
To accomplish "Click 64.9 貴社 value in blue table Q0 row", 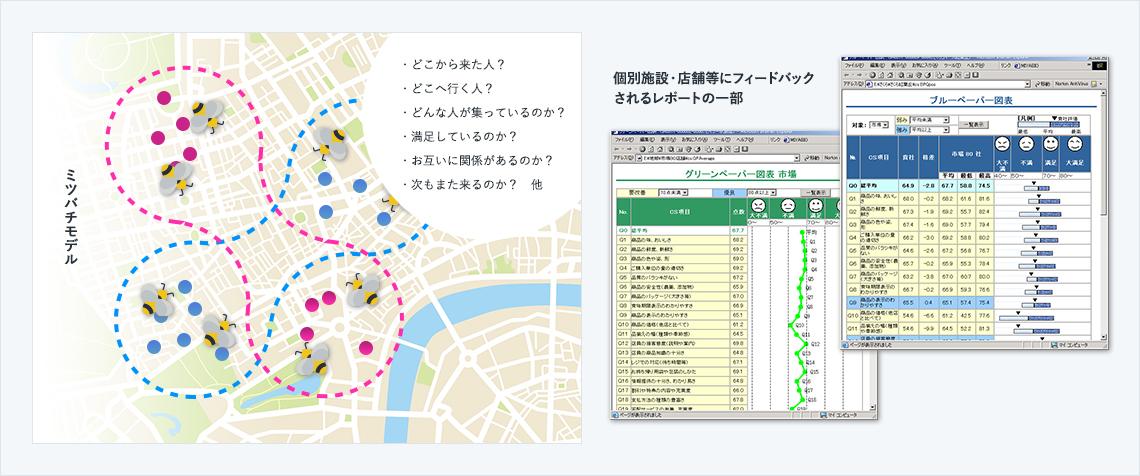I will tap(908, 186).
